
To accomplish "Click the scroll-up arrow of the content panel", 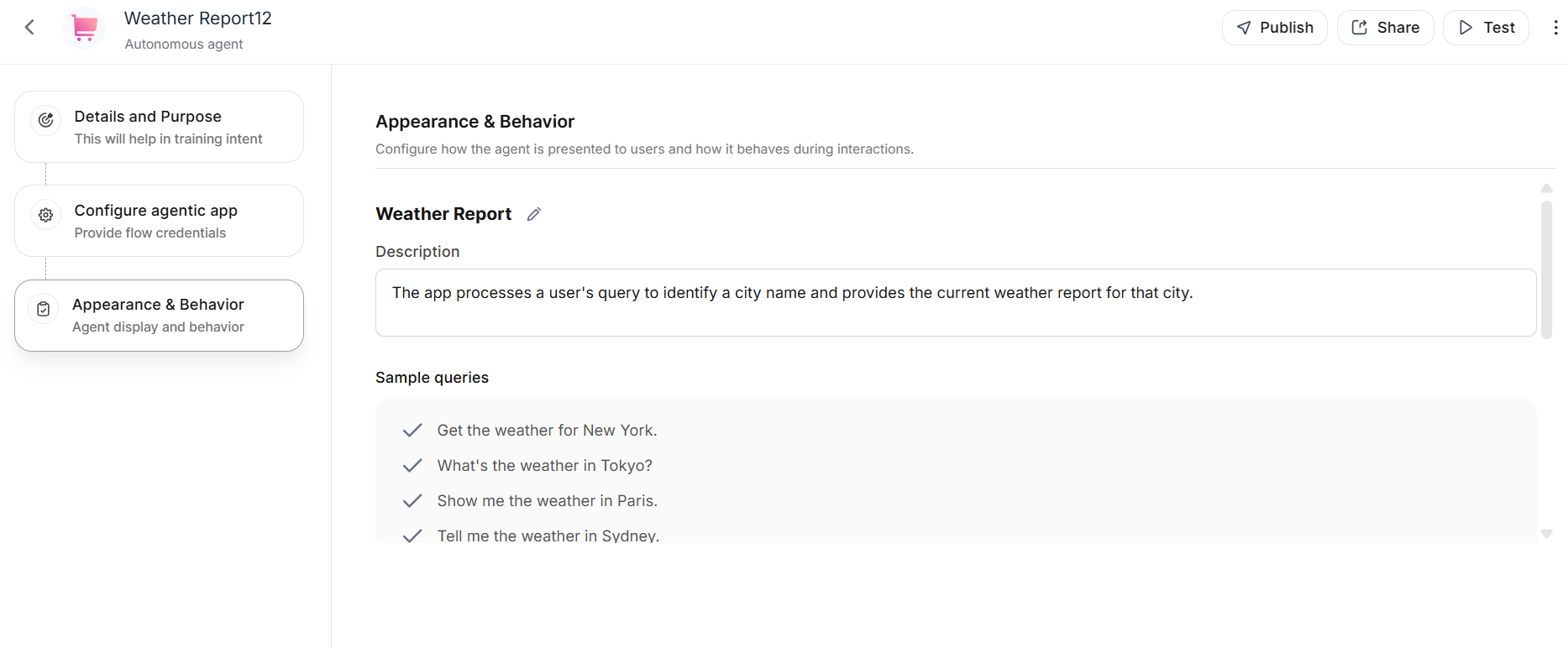I will 1546,189.
